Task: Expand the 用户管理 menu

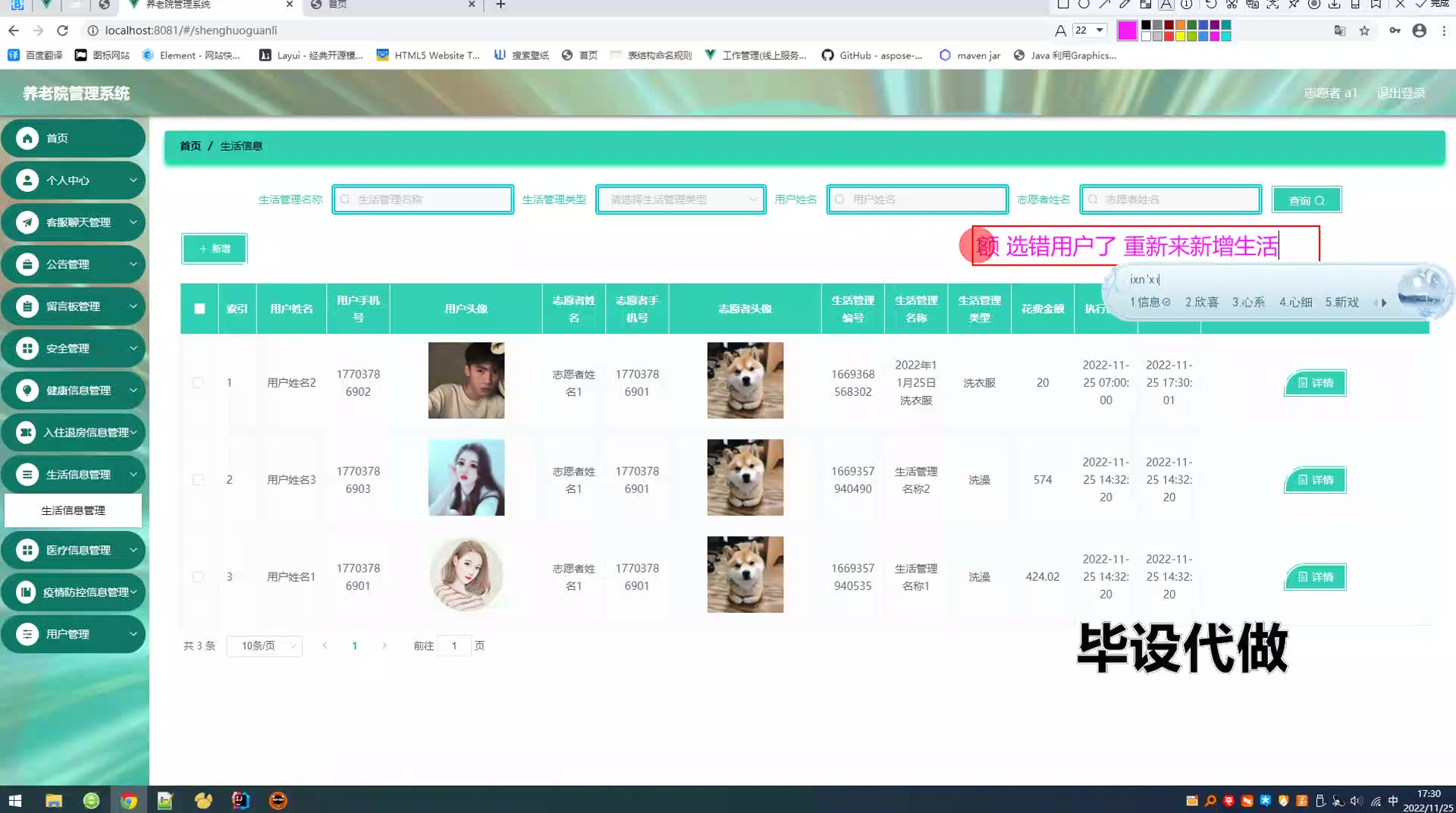Action: (133, 634)
